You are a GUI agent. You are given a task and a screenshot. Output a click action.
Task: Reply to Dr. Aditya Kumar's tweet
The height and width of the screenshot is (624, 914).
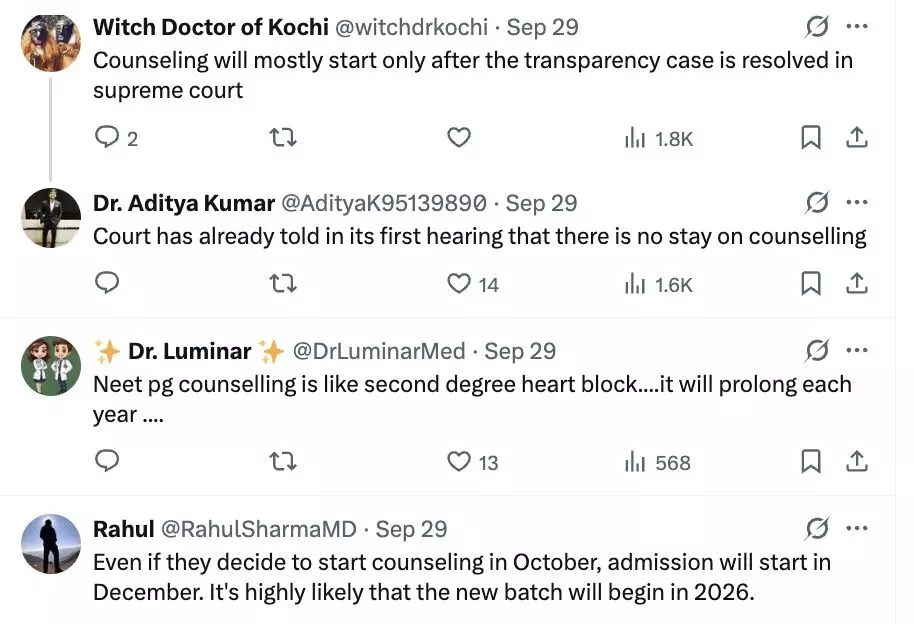point(107,284)
